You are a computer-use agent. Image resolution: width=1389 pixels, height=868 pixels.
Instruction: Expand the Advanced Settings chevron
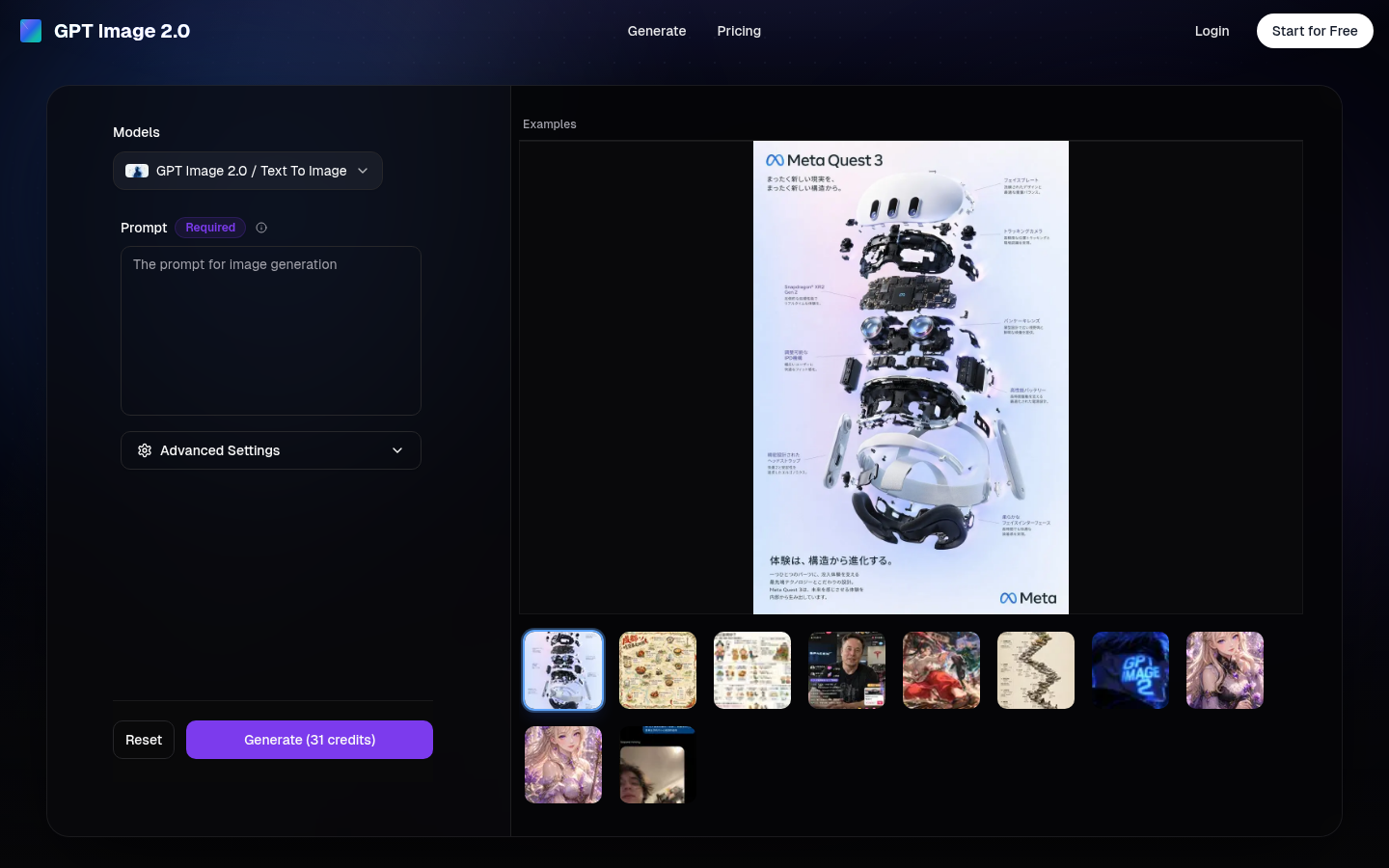tap(397, 450)
